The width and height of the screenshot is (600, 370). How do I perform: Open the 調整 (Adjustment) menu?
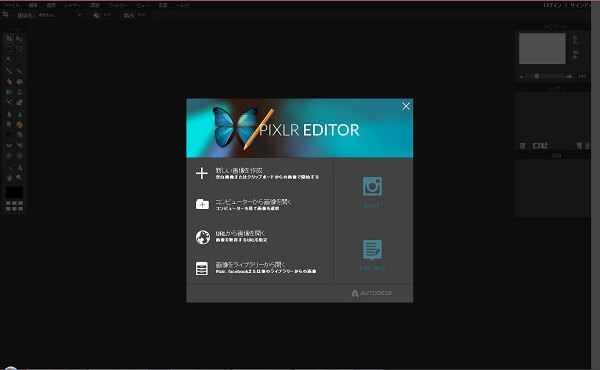point(95,5)
